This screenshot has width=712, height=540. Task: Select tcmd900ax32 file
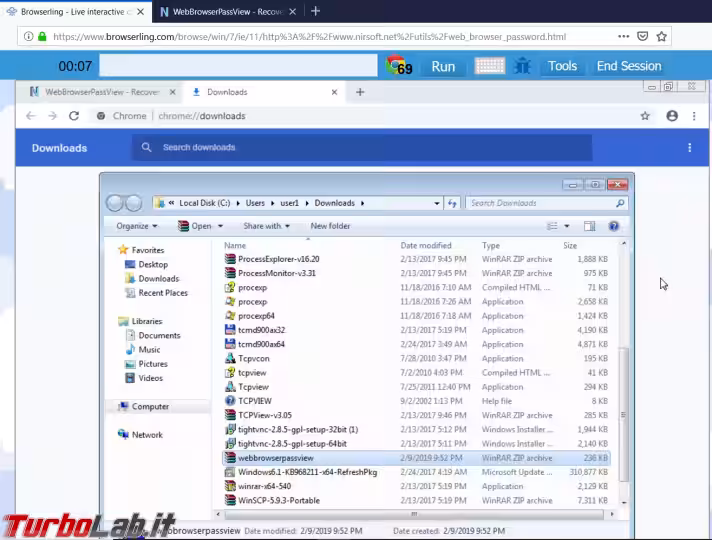click(415, 330)
